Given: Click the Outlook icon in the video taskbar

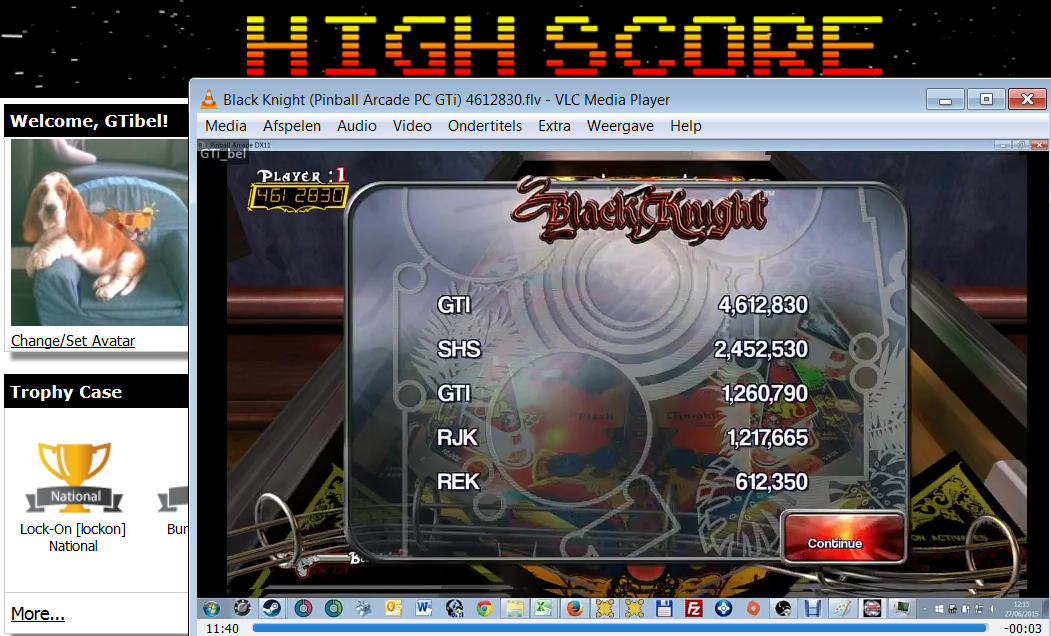Looking at the screenshot, I should point(393,608).
